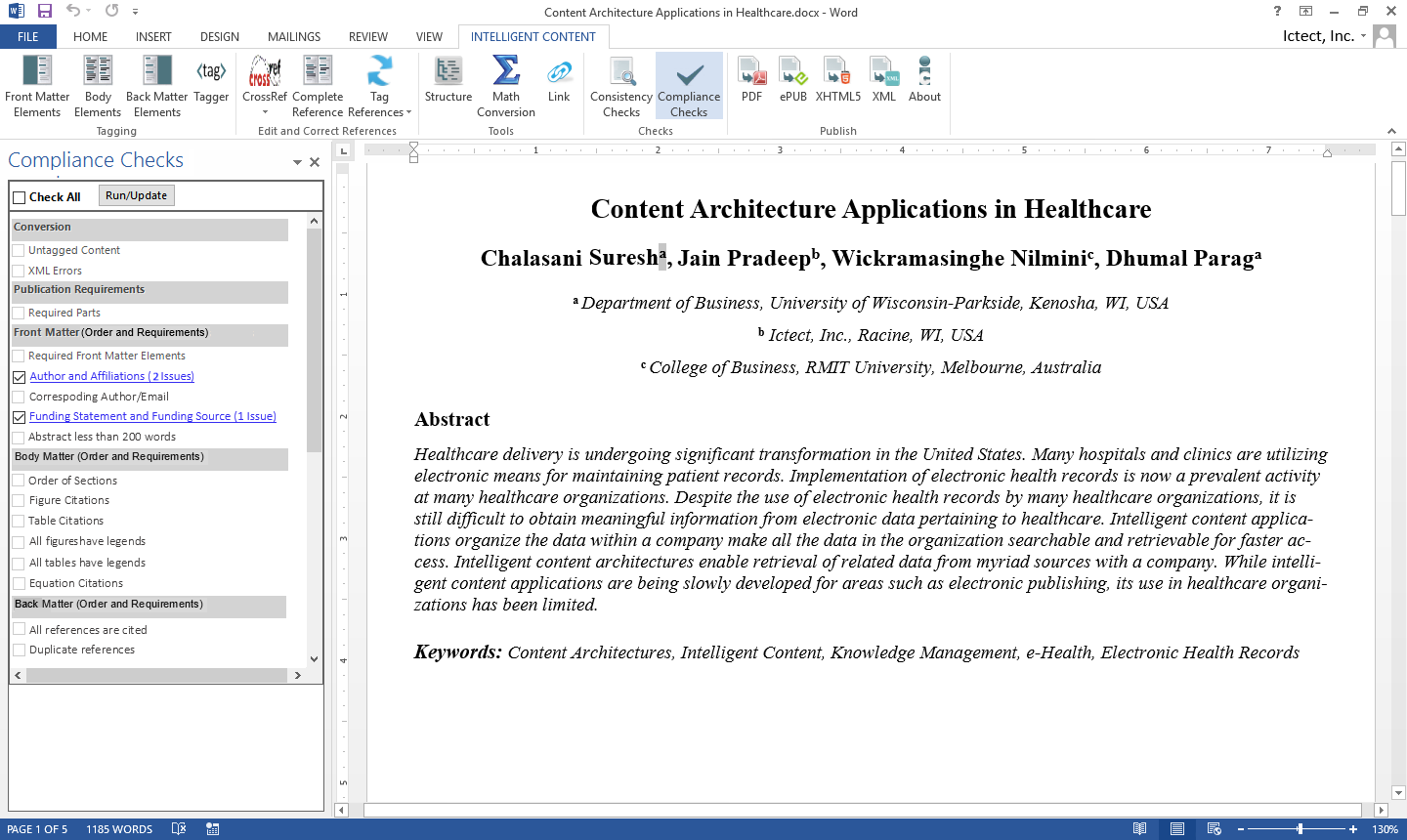
Task: Click compliance list horizontal scroll right arrow
Action: click(x=297, y=675)
